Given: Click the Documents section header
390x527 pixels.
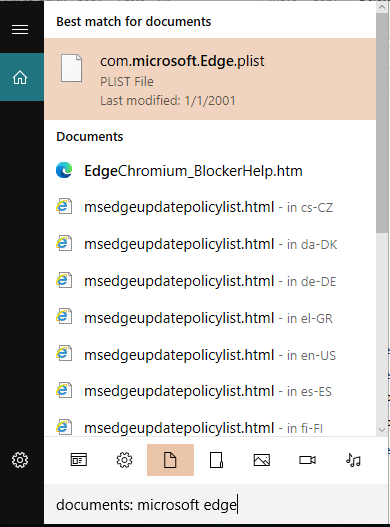Looking at the screenshot, I should (x=90, y=137).
